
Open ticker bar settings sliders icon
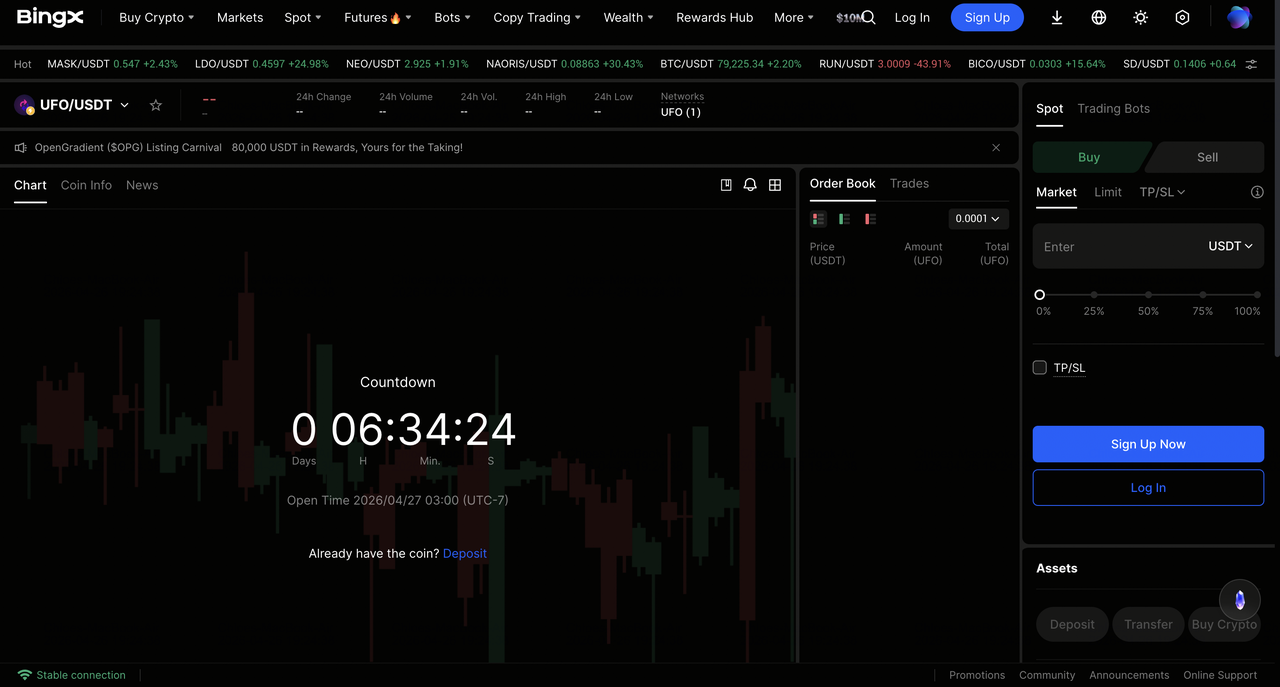pos(1251,64)
